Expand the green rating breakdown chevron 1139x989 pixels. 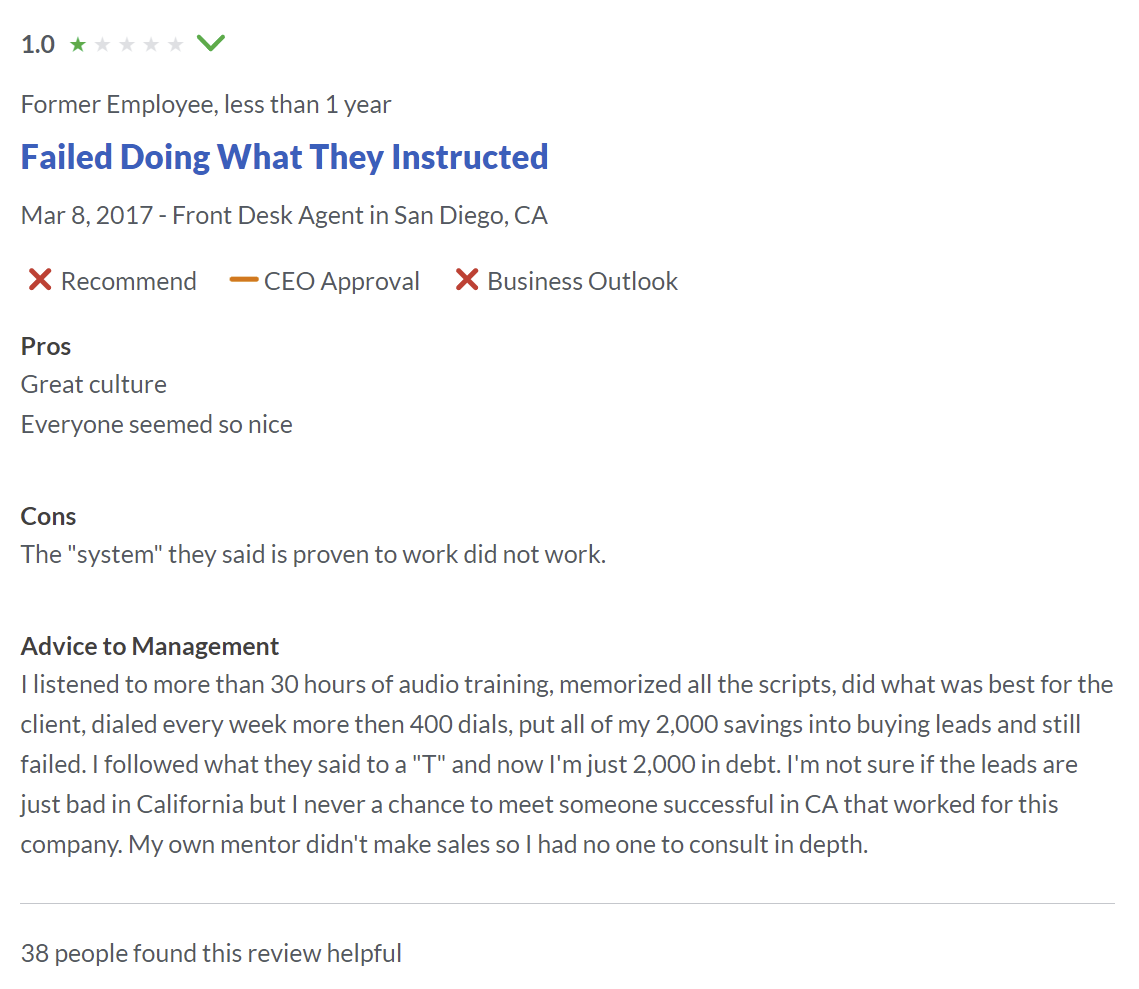click(x=211, y=44)
